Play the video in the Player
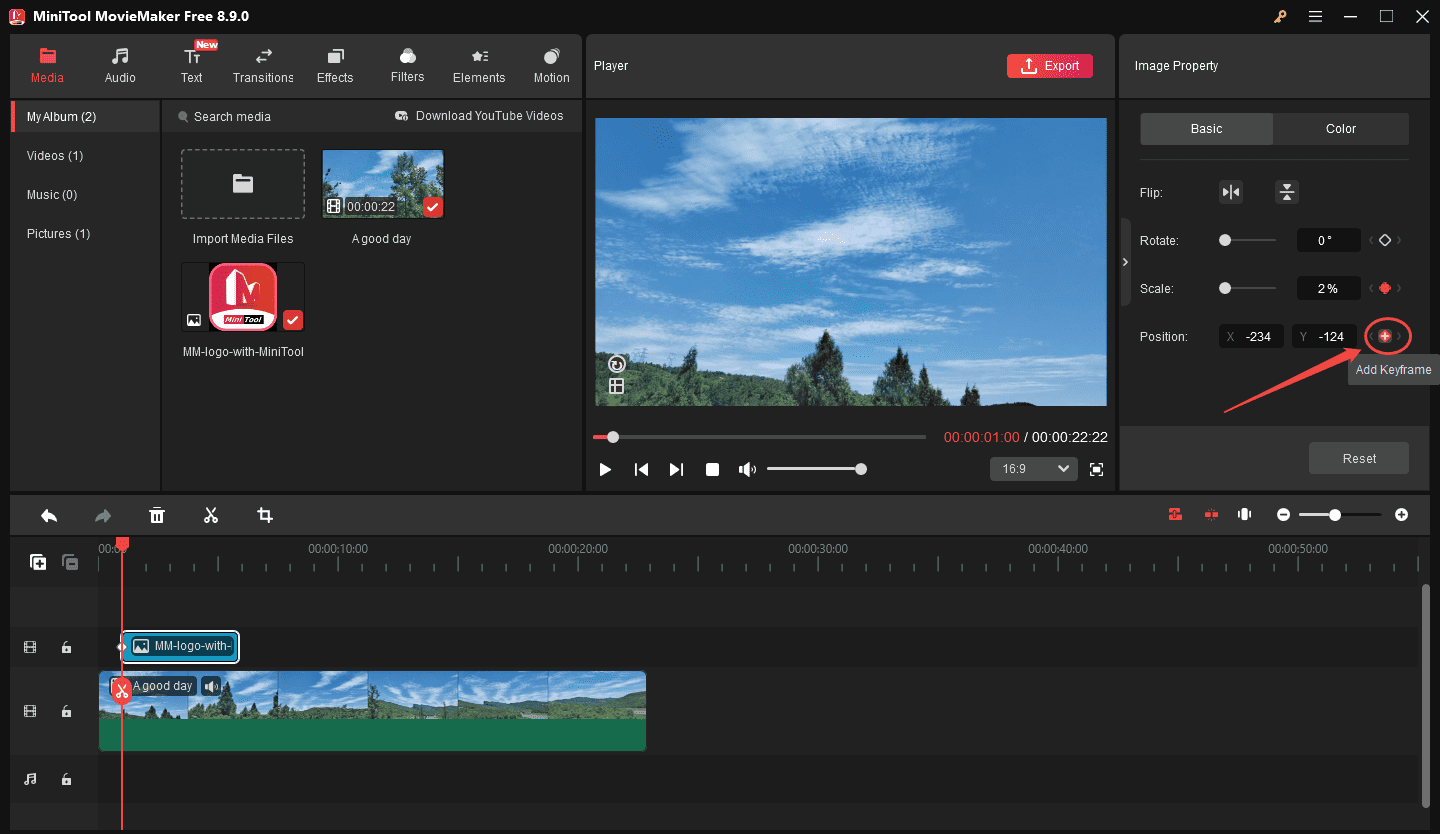This screenshot has width=1440, height=834. (605, 469)
